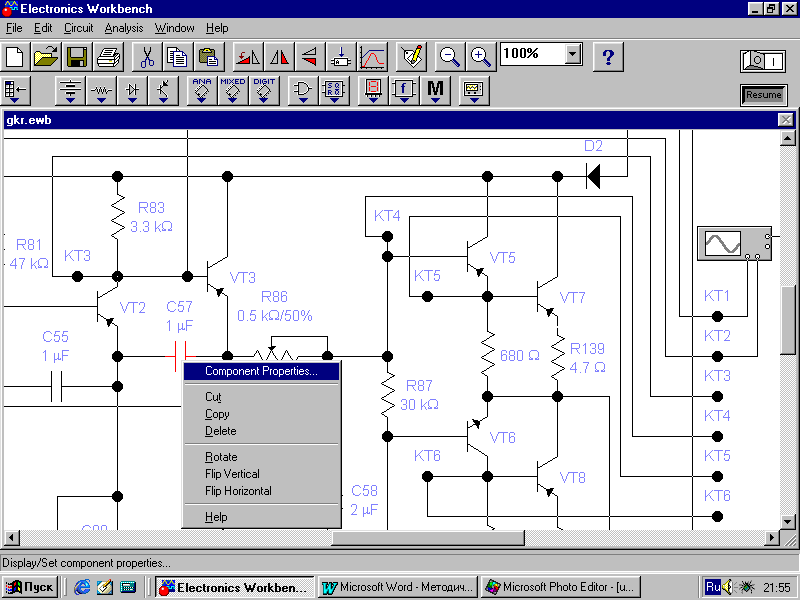
Task: Open the Mixed ICs parts bin
Action: click(233, 91)
